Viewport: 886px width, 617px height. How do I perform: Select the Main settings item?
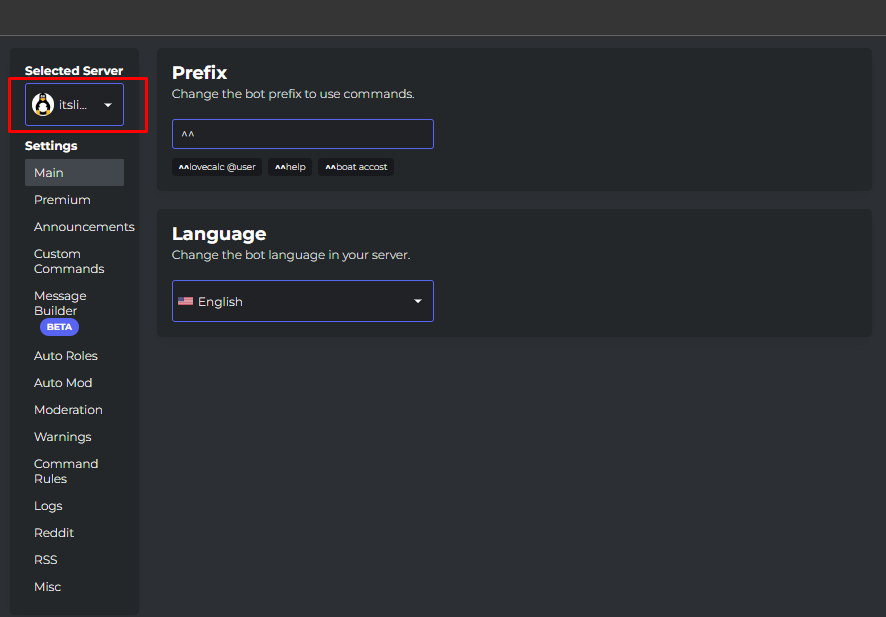75,172
